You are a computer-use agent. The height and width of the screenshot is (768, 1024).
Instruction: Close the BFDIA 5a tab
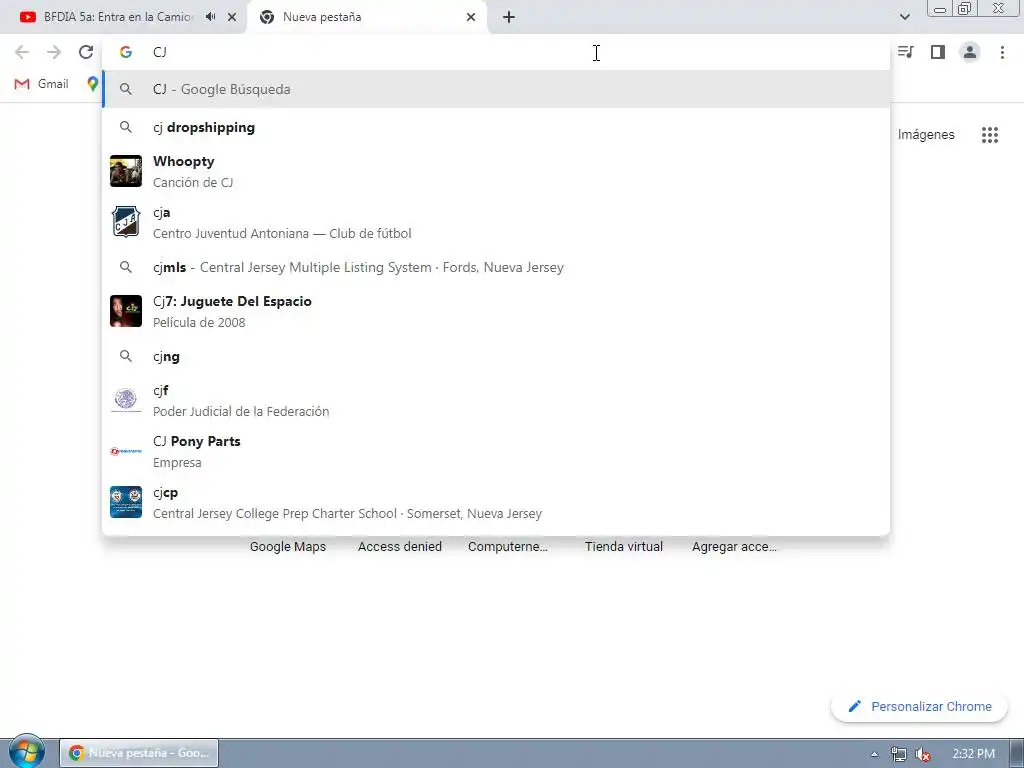[x=232, y=17]
